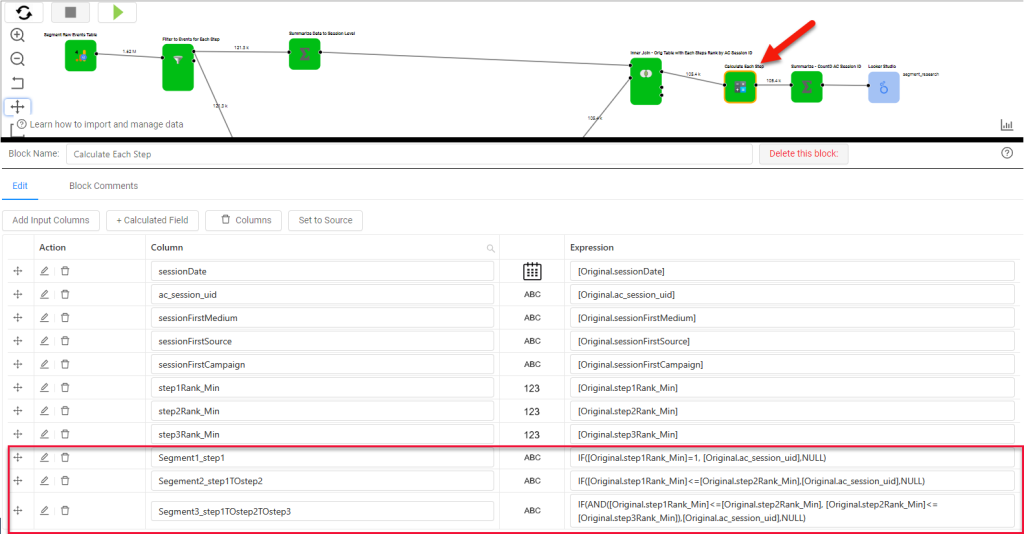Image resolution: width=1024 pixels, height=534 pixels.
Task: Select the Filter to Events for Each Step block
Action: (178, 67)
